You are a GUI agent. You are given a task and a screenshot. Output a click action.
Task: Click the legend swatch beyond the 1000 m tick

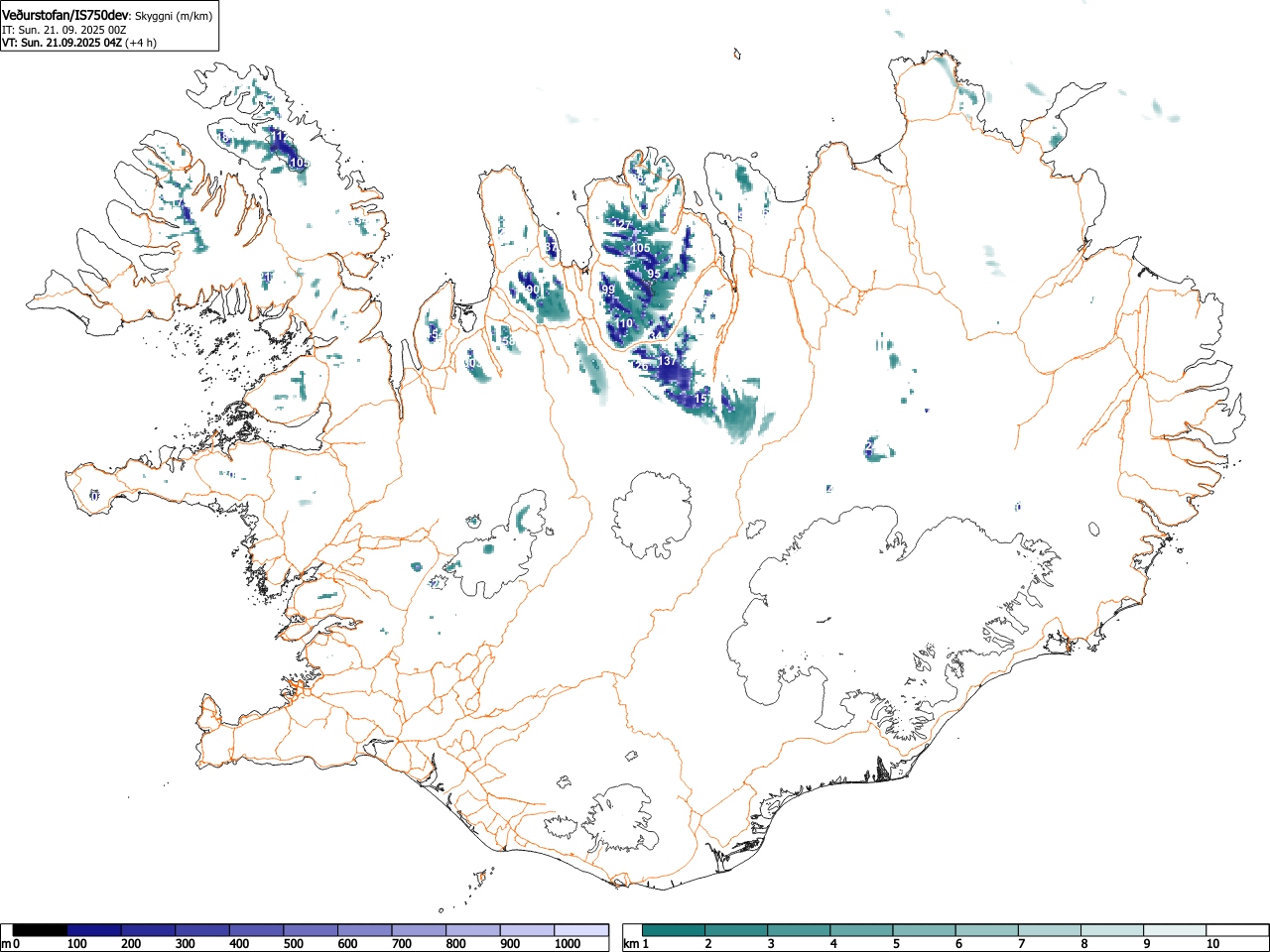click(581, 930)
